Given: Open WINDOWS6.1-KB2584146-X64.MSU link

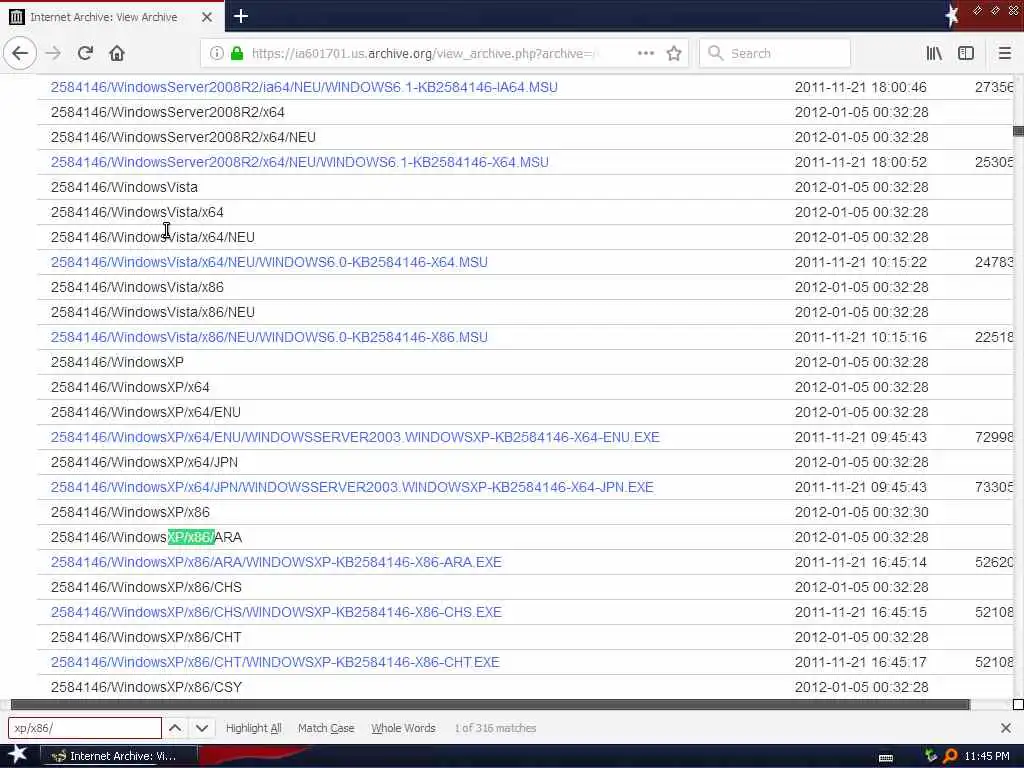Looking at the screenshot, I should tap(300, 162).
